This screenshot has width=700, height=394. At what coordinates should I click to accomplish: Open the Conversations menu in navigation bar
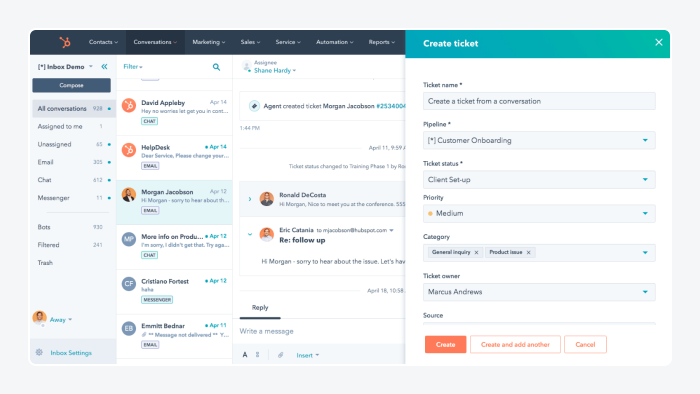pyautogui.click(x=155, y=42)
